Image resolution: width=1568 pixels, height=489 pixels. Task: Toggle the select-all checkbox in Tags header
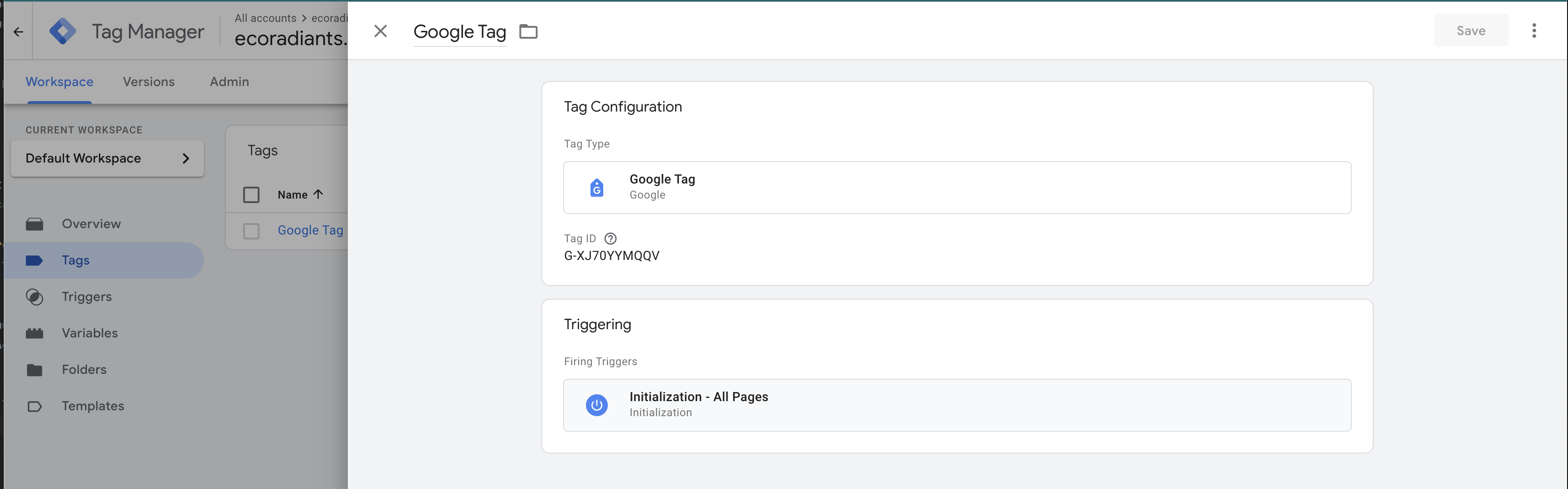tap(251, 195)
